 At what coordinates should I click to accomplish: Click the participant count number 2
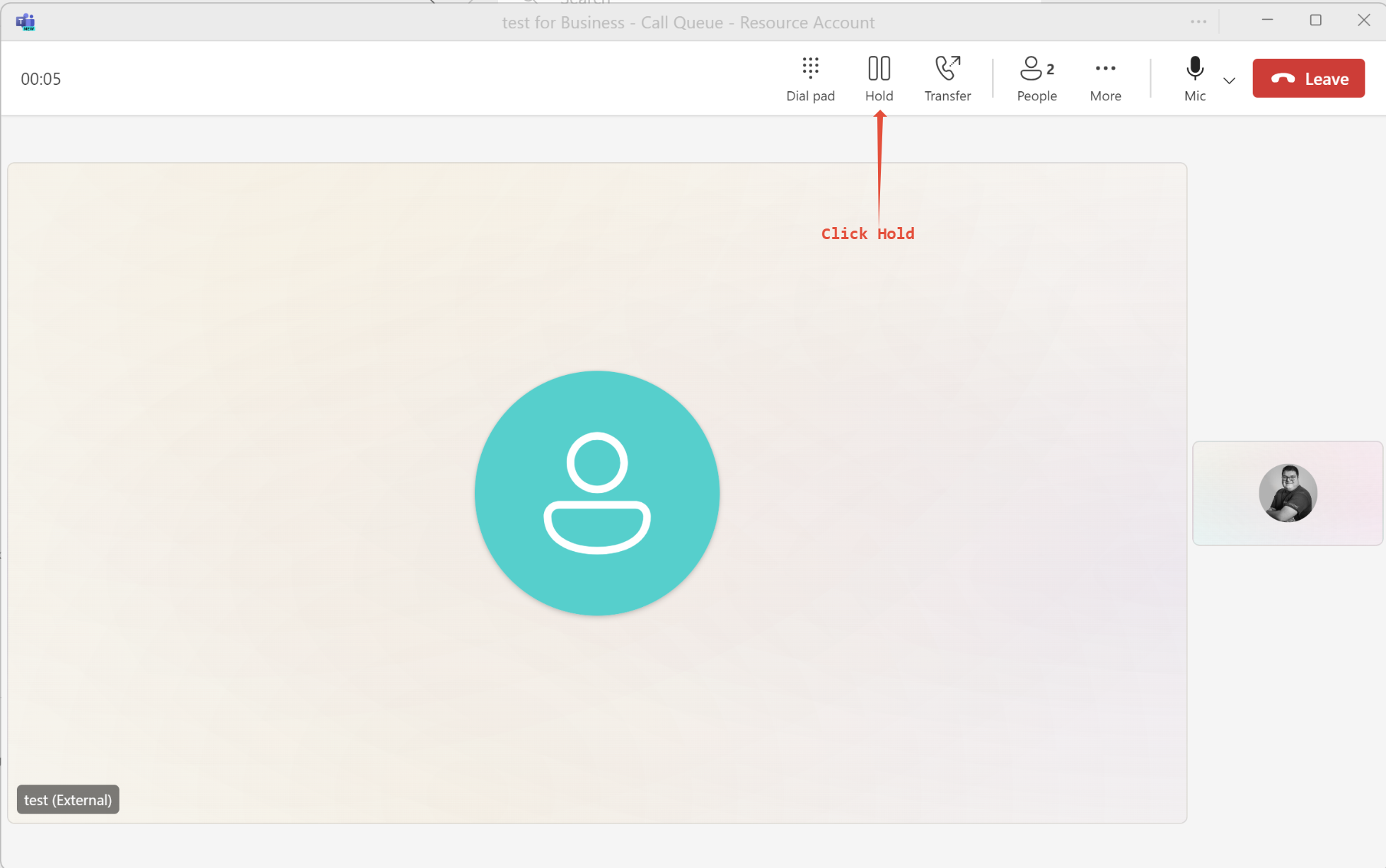pos(1051,69)
